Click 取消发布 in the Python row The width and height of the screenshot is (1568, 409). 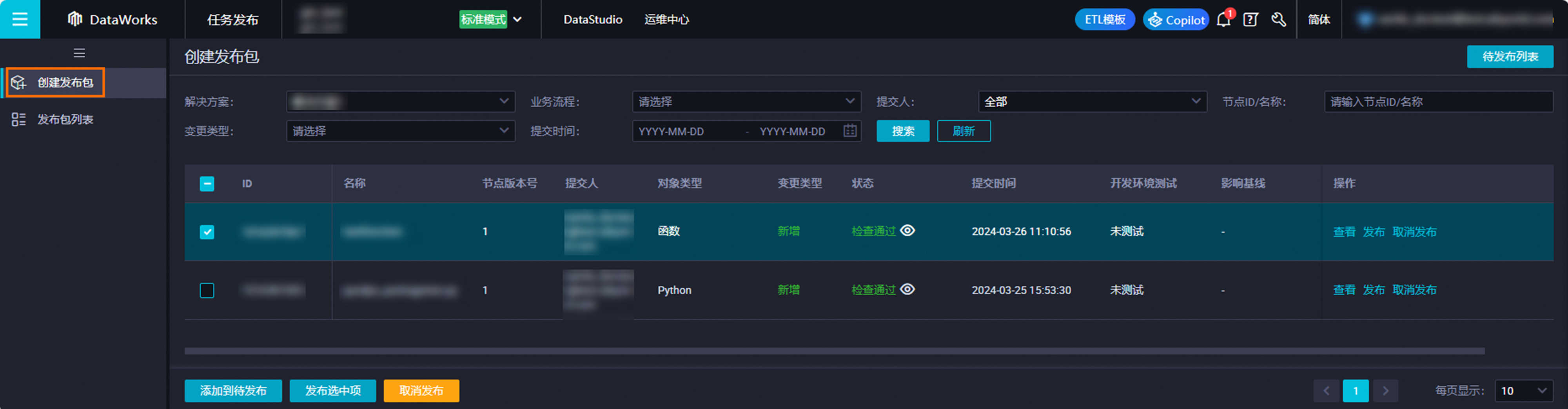tap(1414, 290)
